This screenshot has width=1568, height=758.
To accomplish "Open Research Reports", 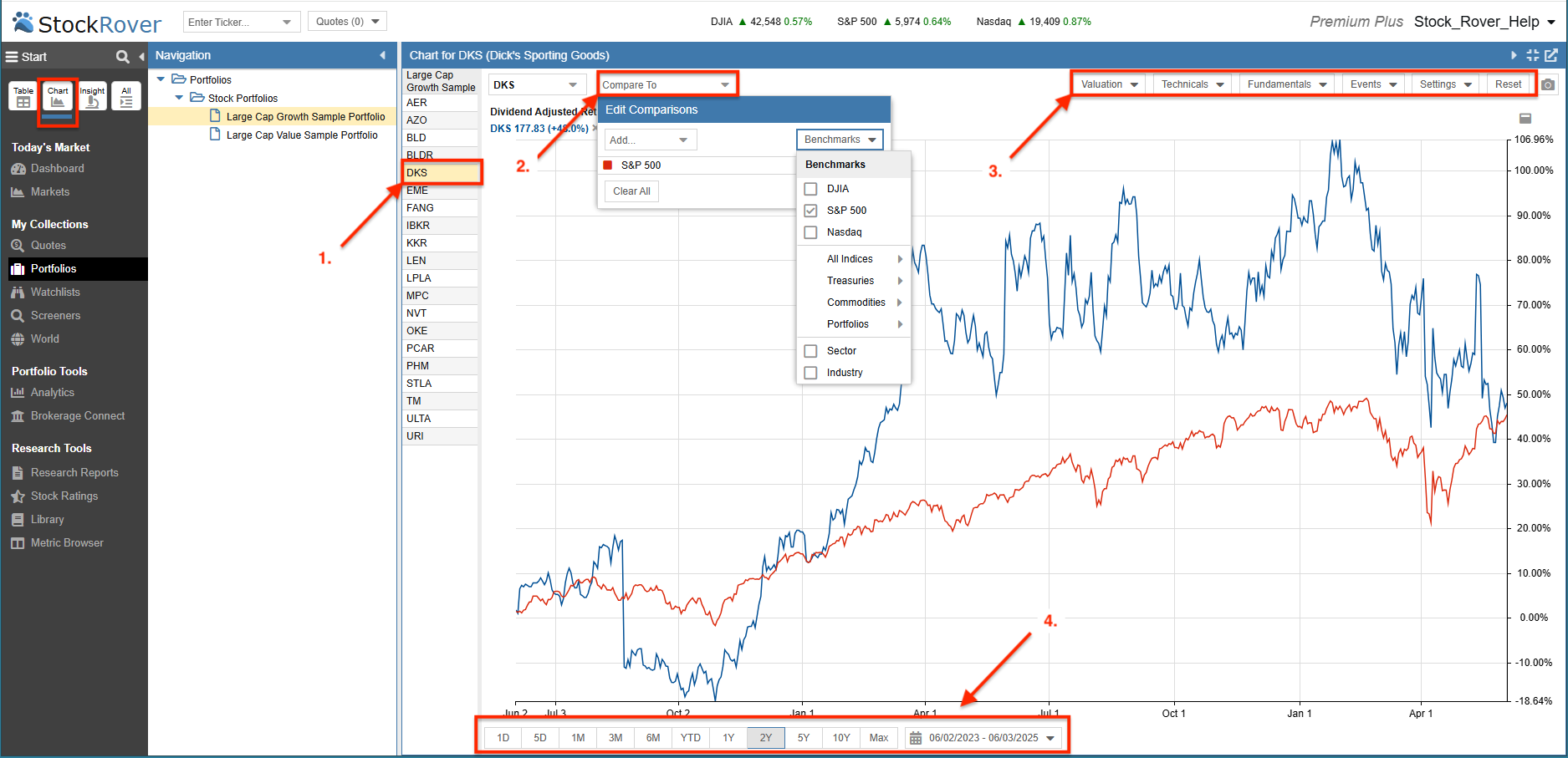I will click(64, 473).
